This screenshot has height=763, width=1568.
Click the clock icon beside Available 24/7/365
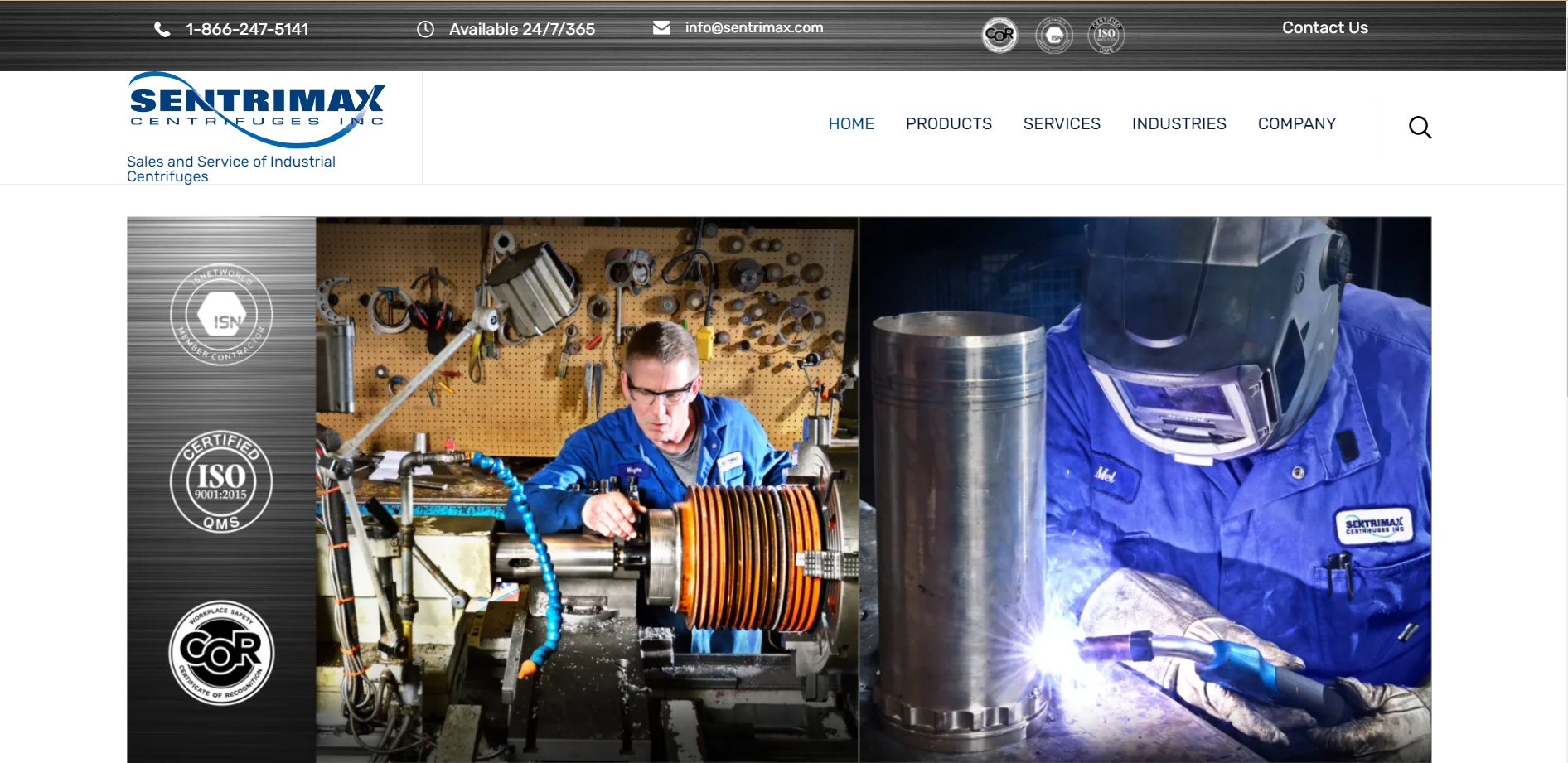[x=425, y=30]
